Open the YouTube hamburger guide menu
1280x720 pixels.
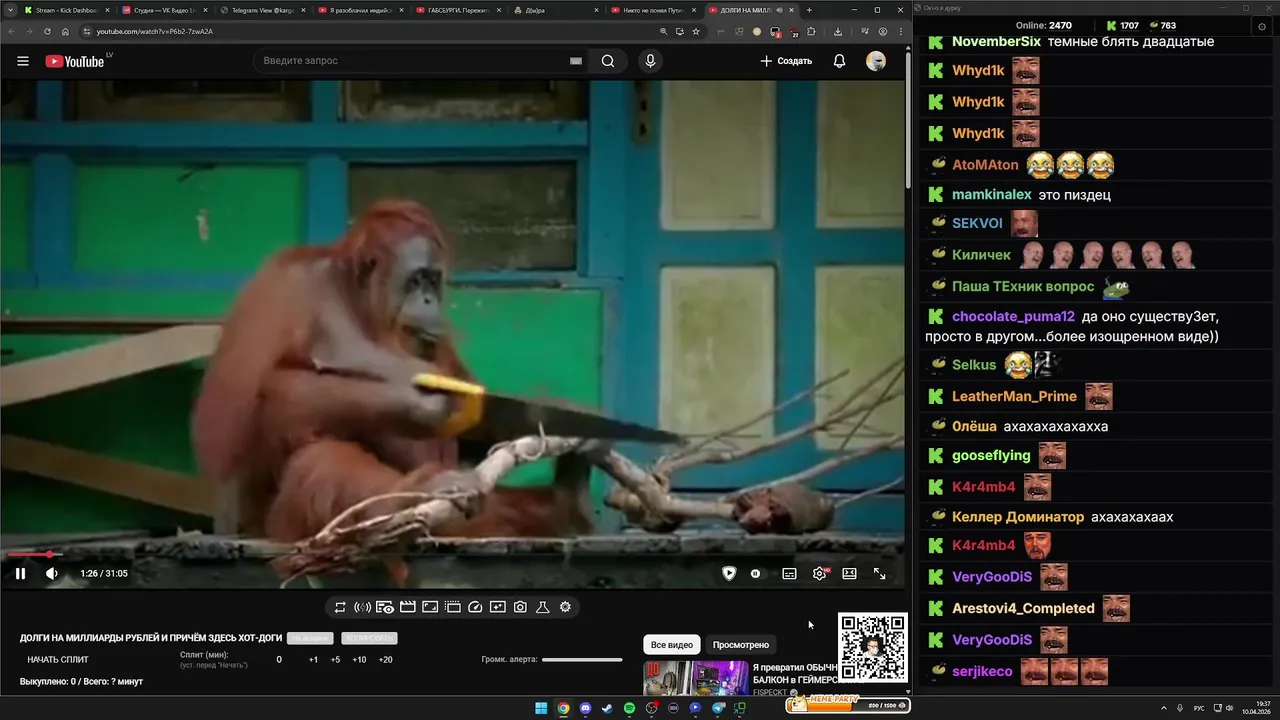(23, 61)
